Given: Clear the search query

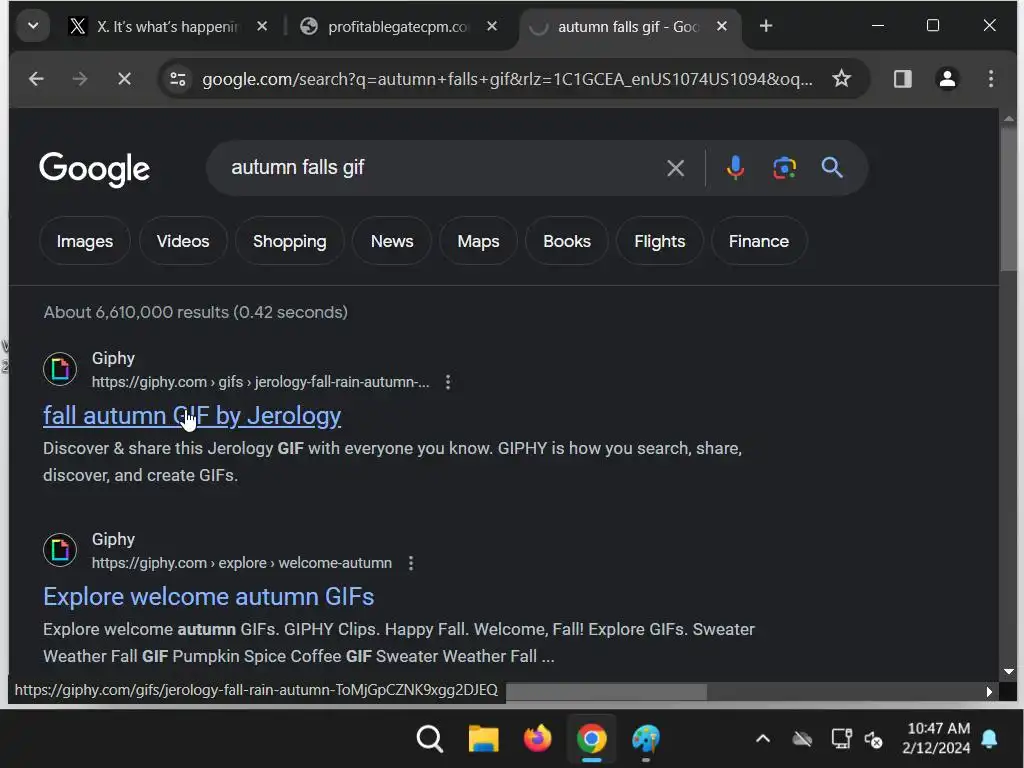Looking at the screenshot, I should point(675,168).
